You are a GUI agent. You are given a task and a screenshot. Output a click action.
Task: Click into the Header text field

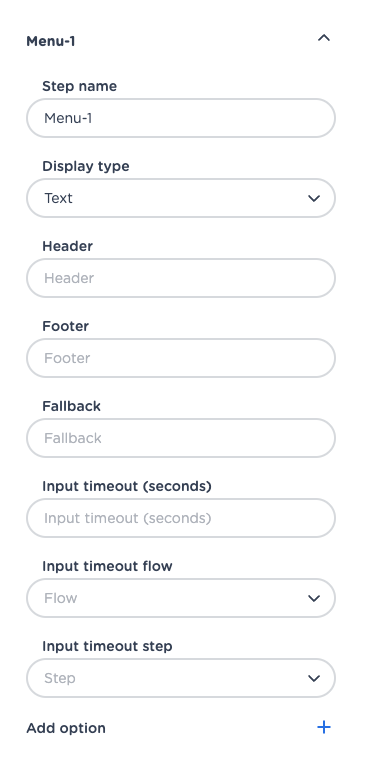point(181,278)
